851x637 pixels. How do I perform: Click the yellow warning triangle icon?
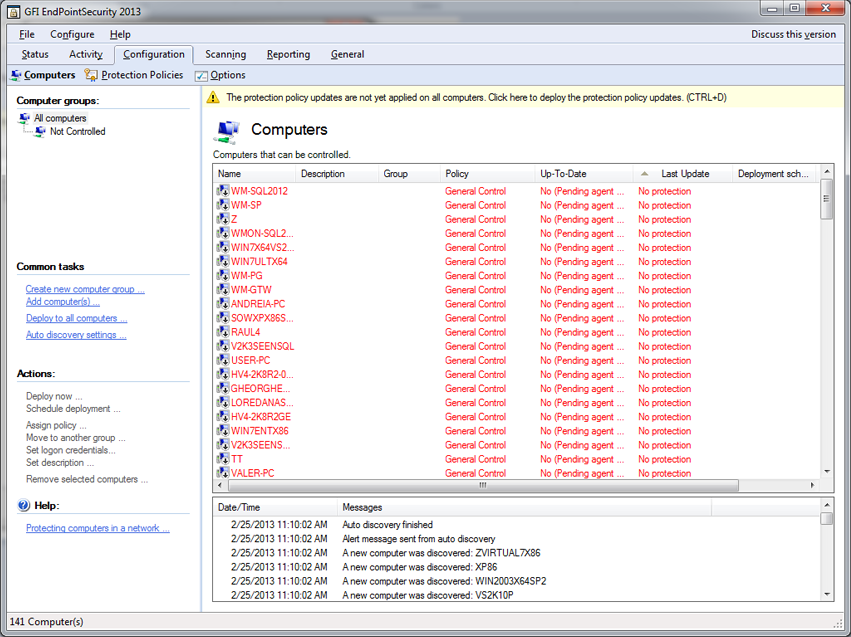coord(213,98)
